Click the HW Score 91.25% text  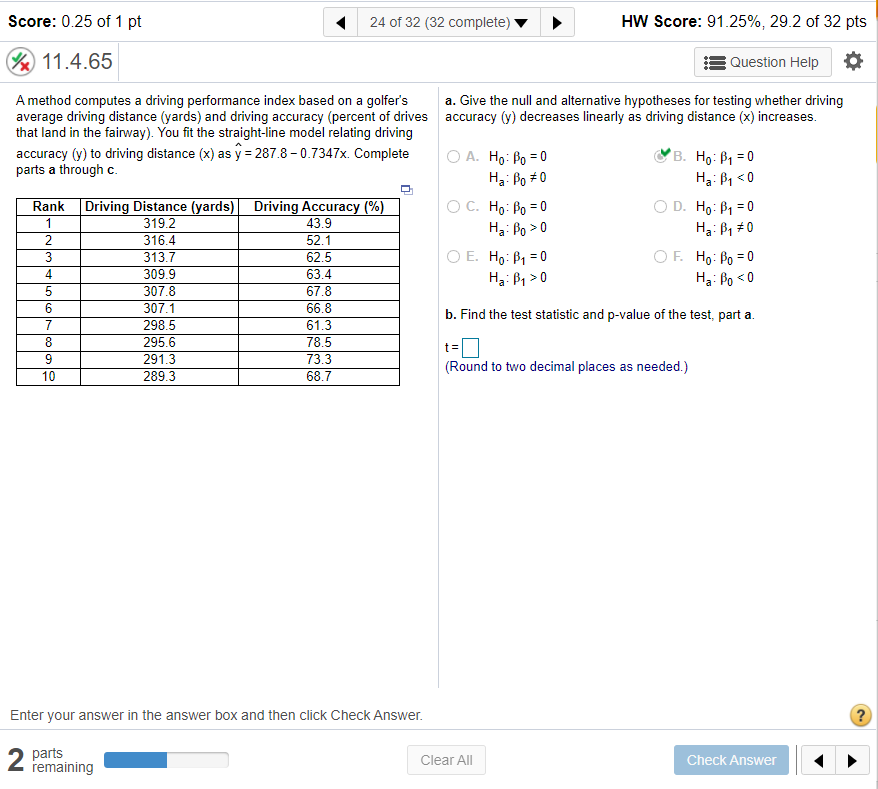coord(744,22)
